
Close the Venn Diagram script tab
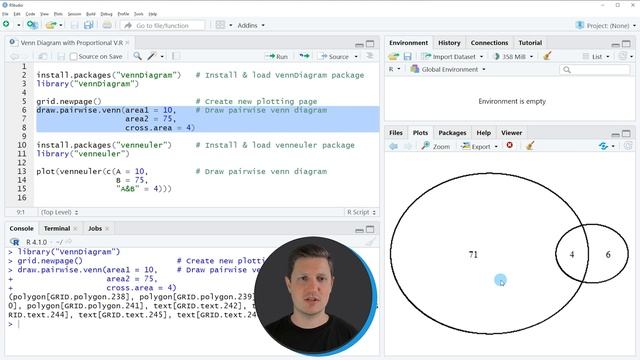pyautogui.click(x=127, y=42)
